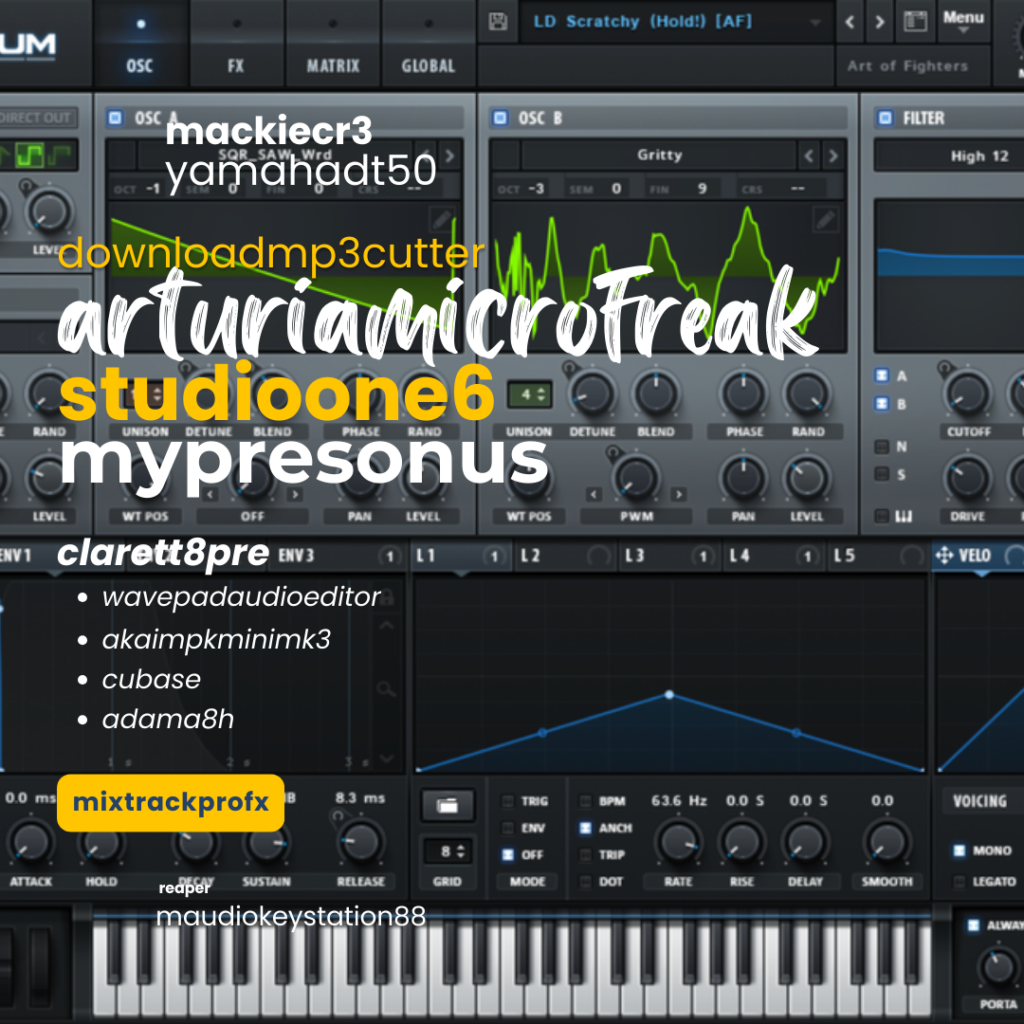Open the LD Scratchy preset name dropdown

pyautogui.click(x=677, y=22)
